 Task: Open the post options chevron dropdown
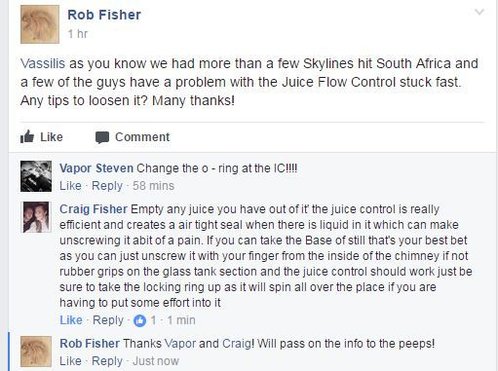coord(479,12)
